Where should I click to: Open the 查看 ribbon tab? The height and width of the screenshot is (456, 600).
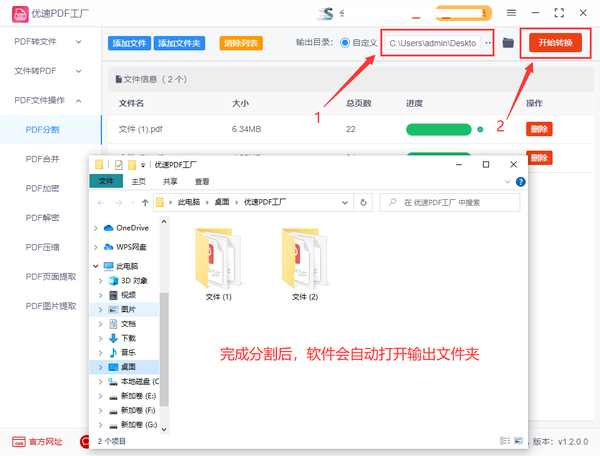(202, 181)
